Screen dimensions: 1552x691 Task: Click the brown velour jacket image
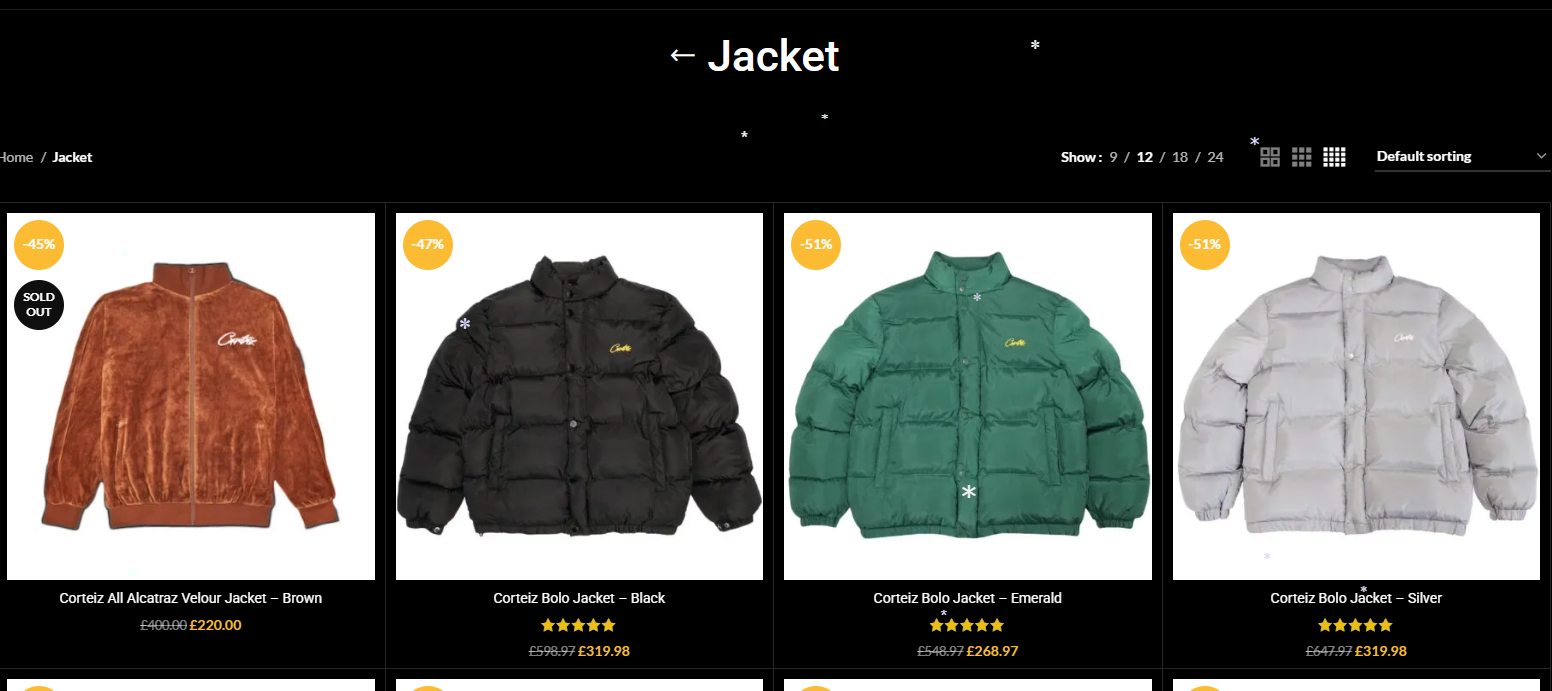(191, 396)
